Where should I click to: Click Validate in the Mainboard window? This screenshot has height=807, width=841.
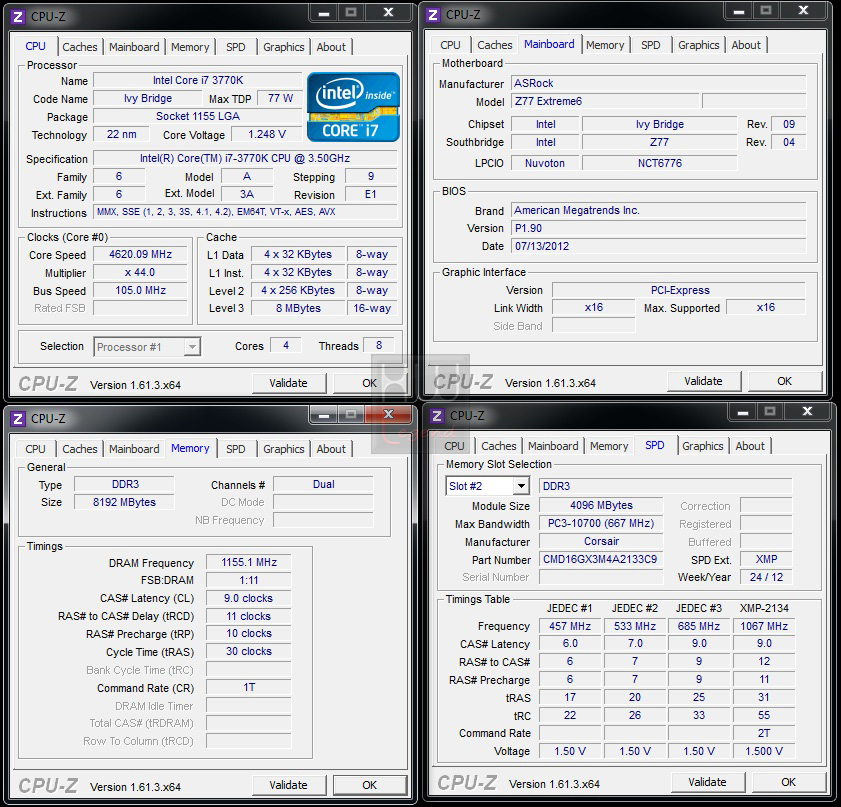[704, 381]
